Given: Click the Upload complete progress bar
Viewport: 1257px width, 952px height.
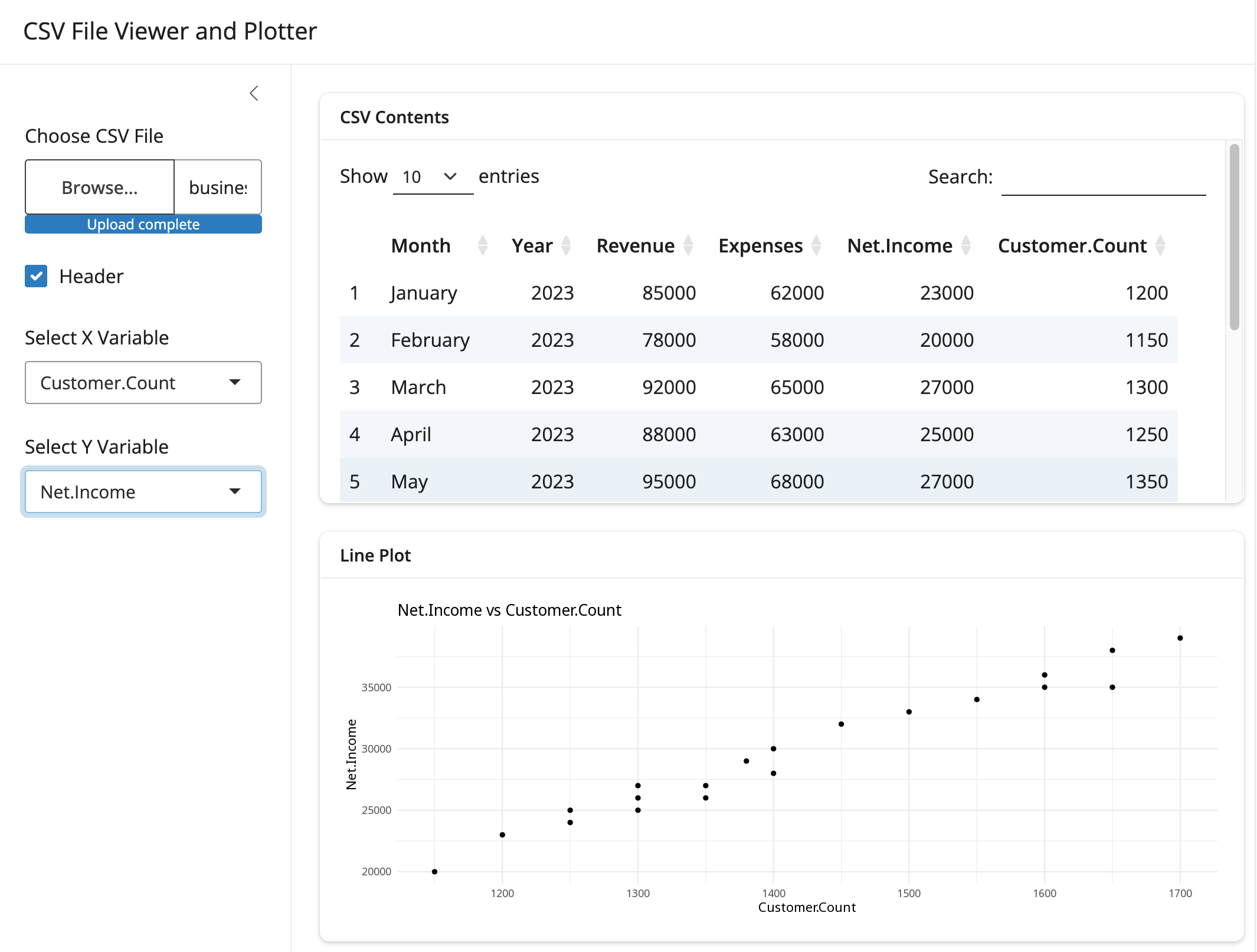Looking at the screenshot, I should 143,225.
